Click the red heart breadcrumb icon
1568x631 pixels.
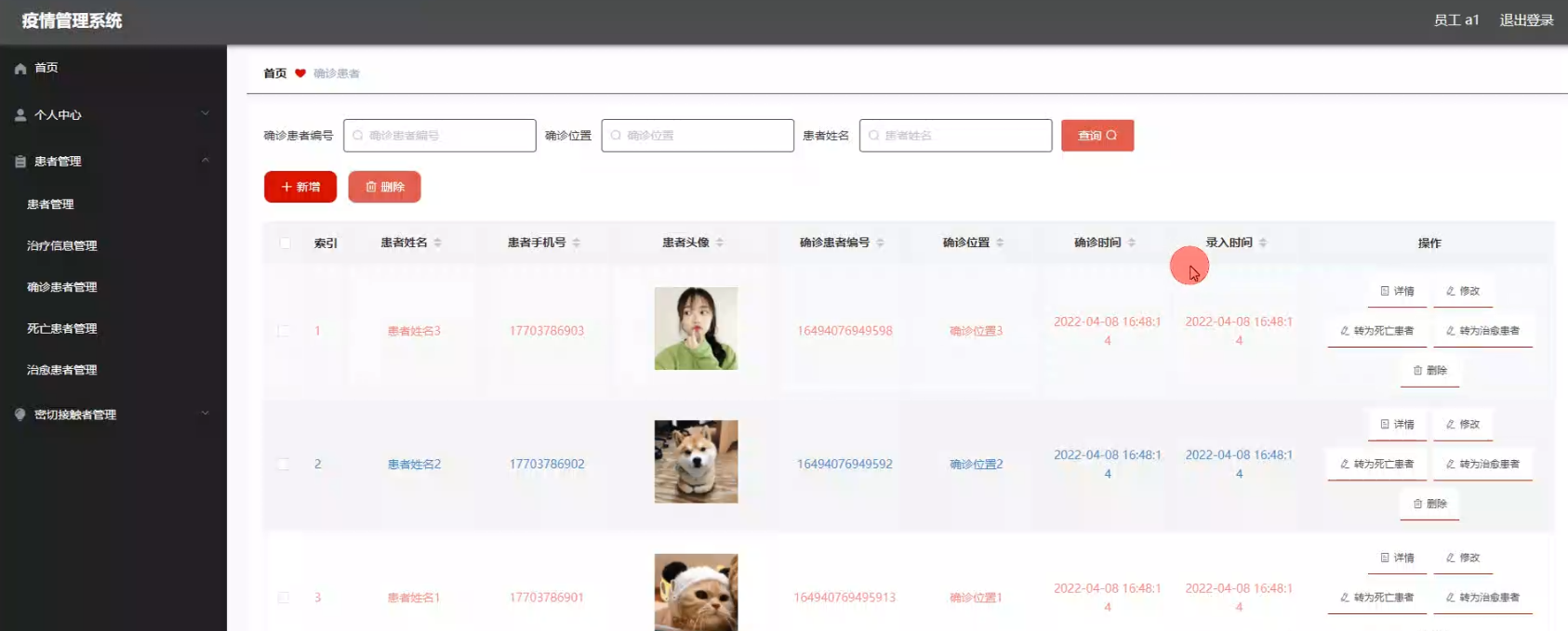(300, 73)
